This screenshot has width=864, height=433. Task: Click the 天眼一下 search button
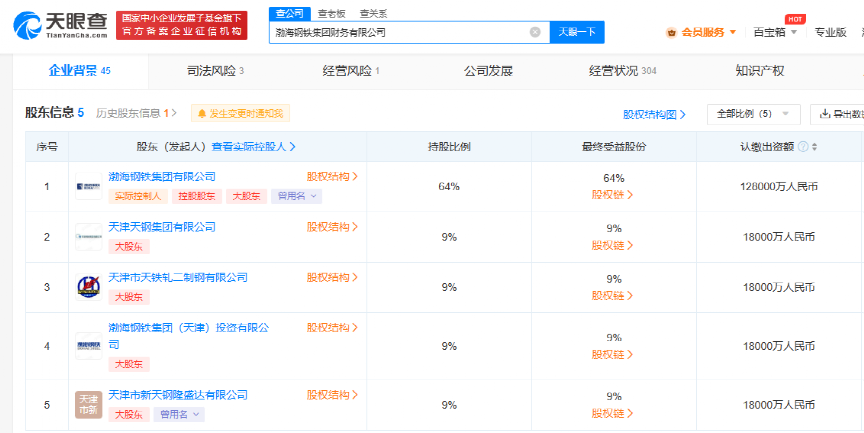[577, 32]
